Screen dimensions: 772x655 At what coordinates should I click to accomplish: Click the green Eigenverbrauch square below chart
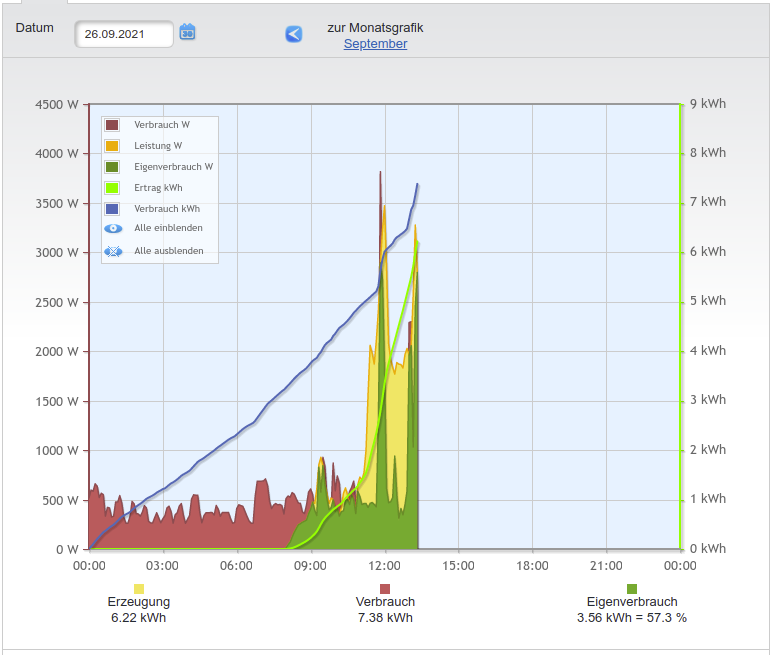coord(632,589)
